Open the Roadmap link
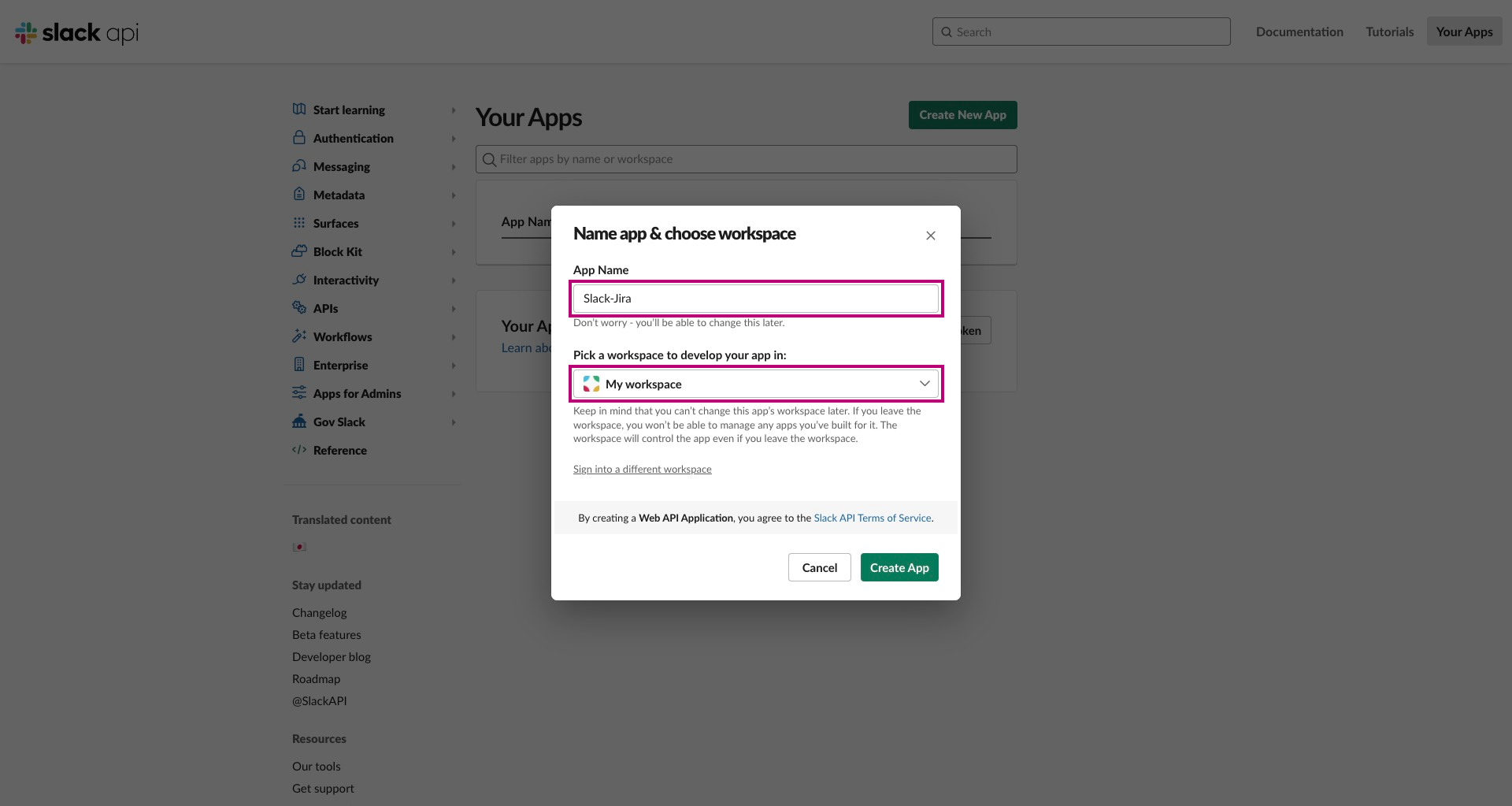 coord(316,678)
